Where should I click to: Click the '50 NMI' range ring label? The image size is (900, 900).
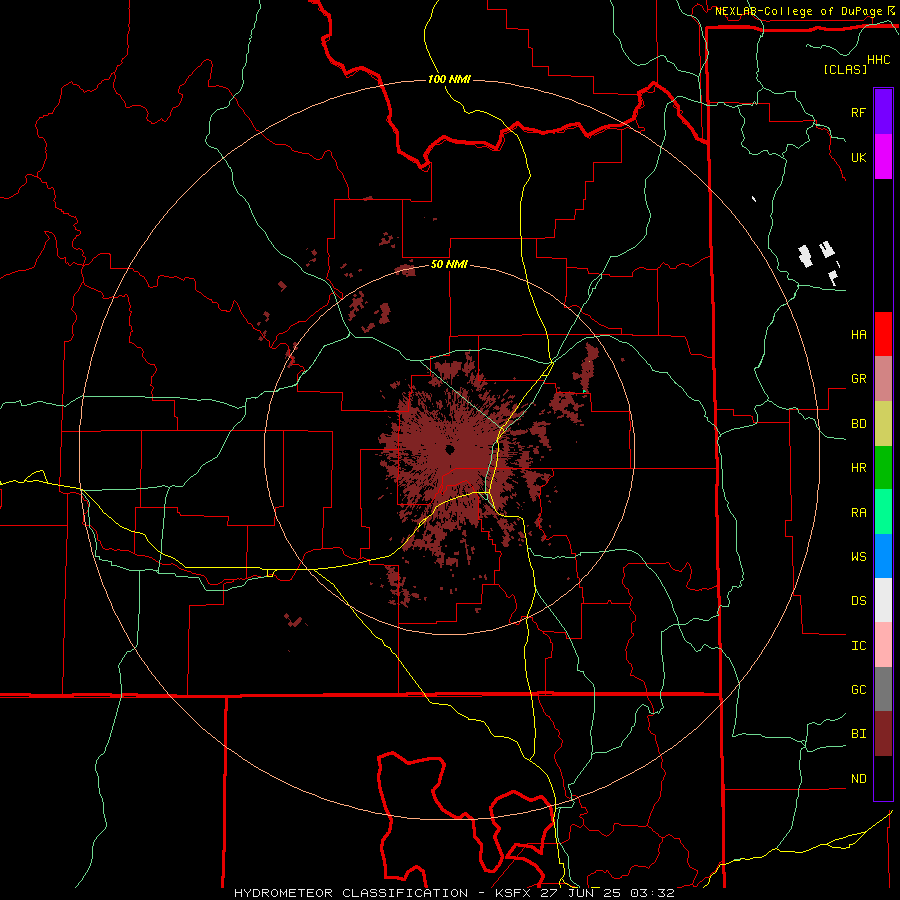point(449,265)
